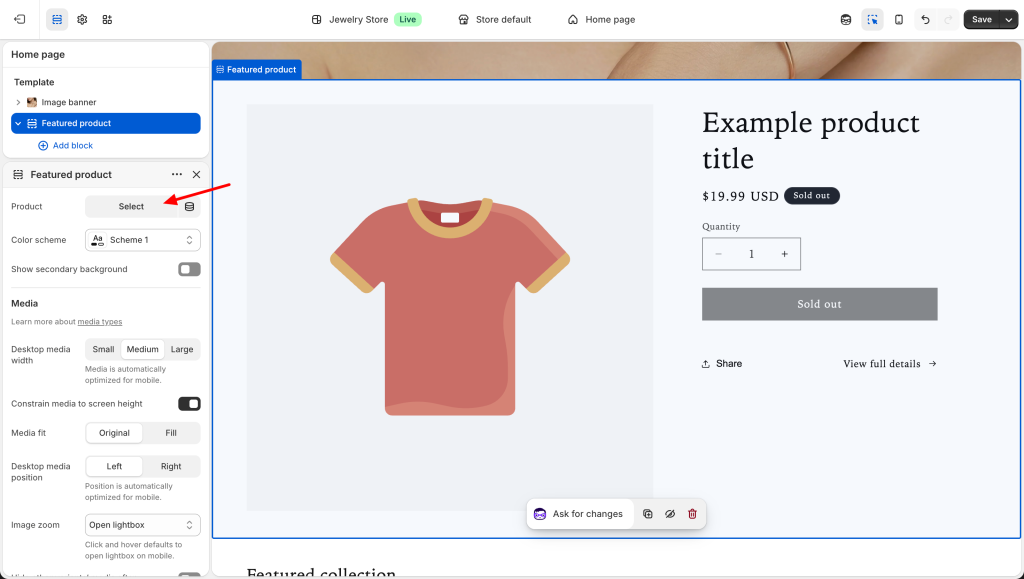Set Desktop media position to Right
Image resolution: width=1024 pixels, height=579 pixels.
171,466
